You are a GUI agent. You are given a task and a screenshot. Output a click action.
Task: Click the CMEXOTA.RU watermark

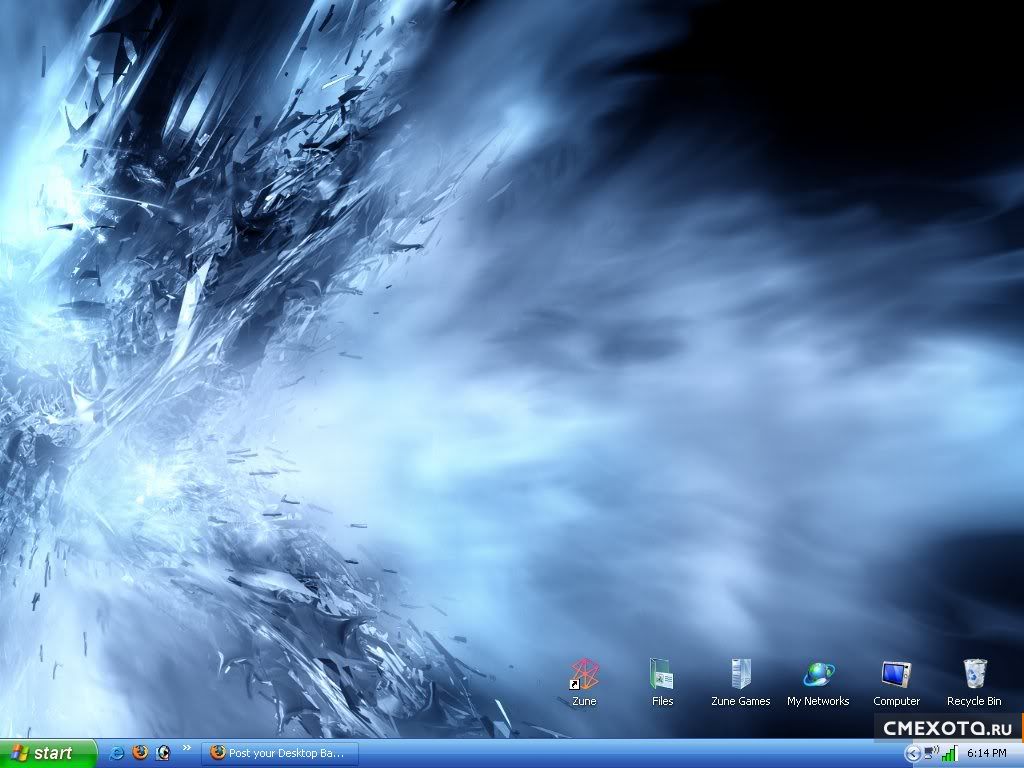(948, 727)
